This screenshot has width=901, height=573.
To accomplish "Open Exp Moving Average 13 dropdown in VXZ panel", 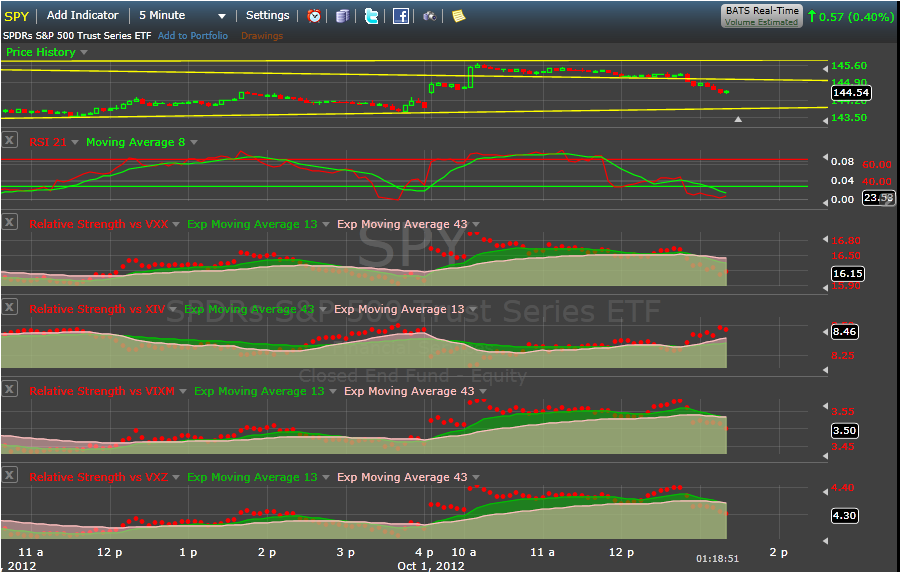I will 325,478.
